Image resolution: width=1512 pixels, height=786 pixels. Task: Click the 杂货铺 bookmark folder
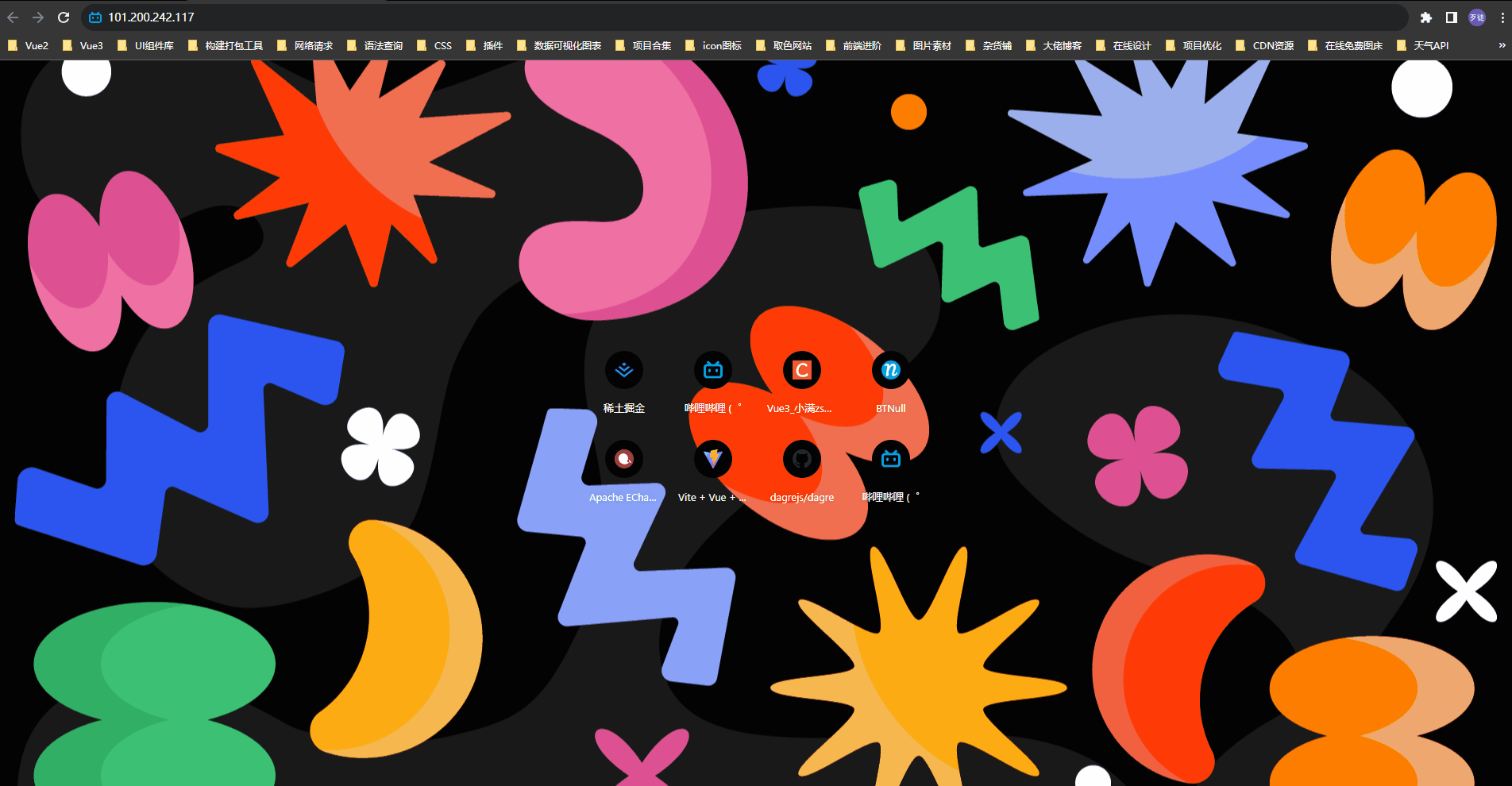(989, 45)
